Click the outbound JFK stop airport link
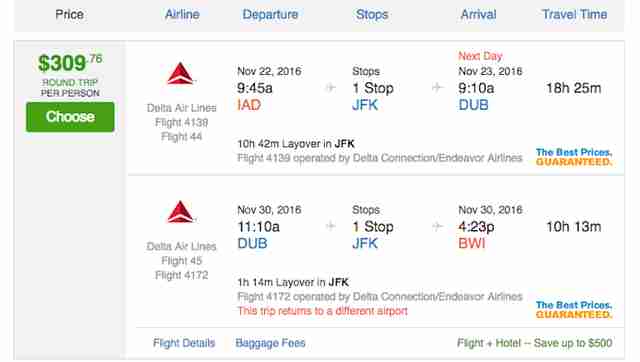This screenshot has width=640, height=362. point(365,105)
